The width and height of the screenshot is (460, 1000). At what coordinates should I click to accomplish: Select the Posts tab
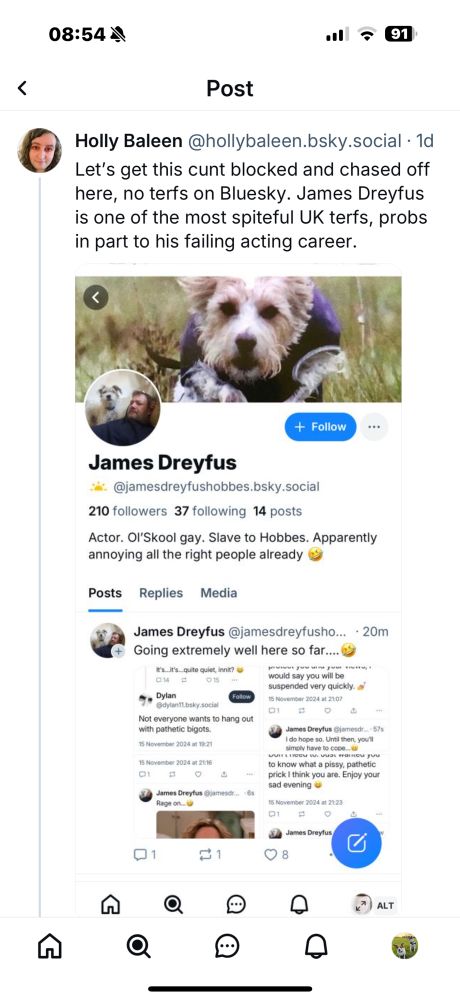[x=105, y=593]
